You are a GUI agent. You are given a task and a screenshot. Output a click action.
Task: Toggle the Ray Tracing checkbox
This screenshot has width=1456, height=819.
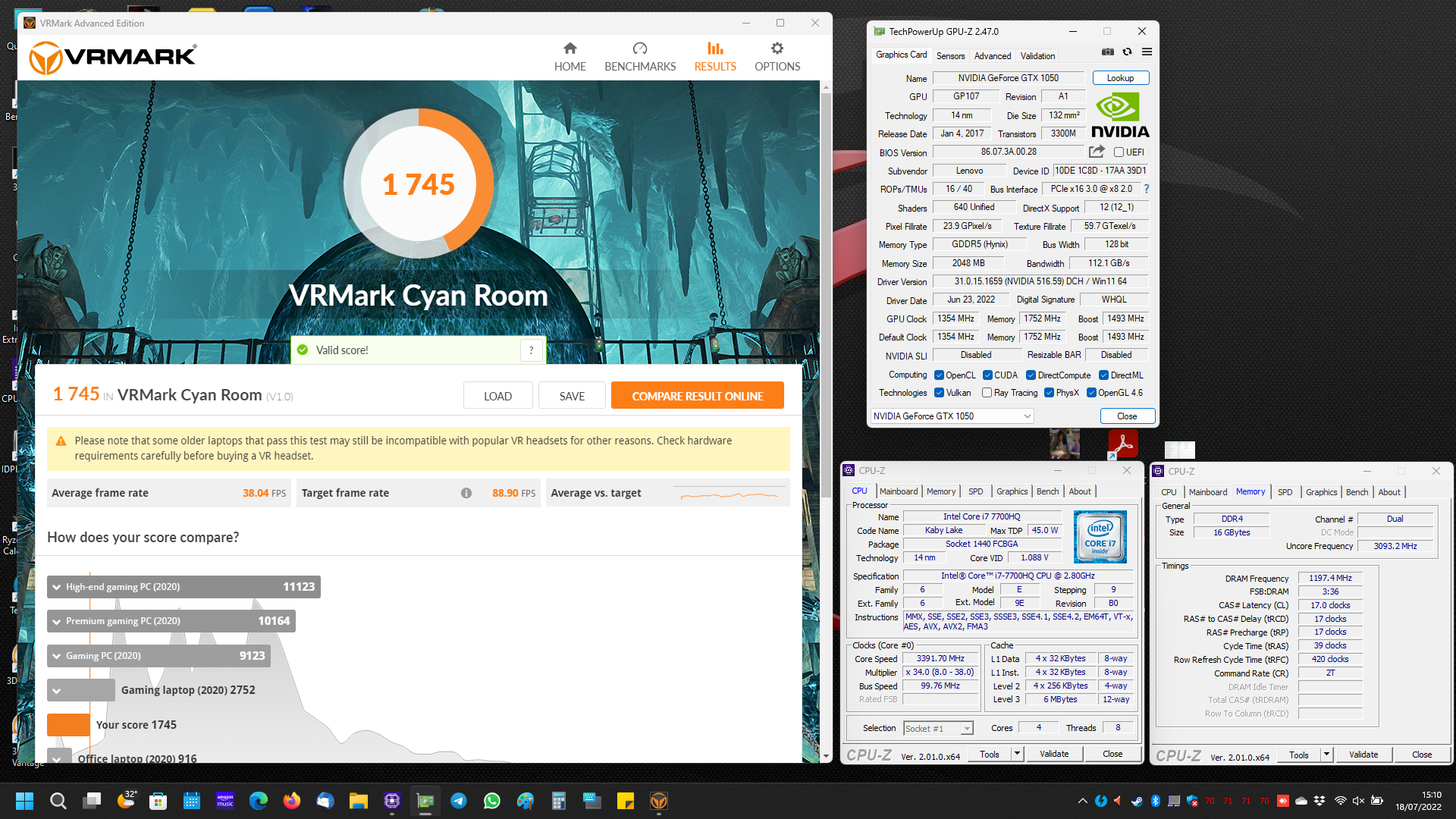point(987,393)
